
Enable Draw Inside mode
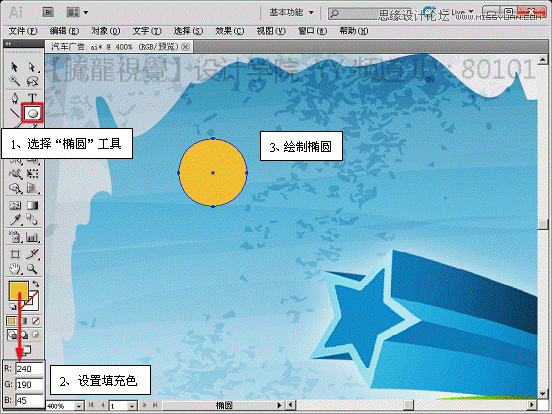(36, 334)
